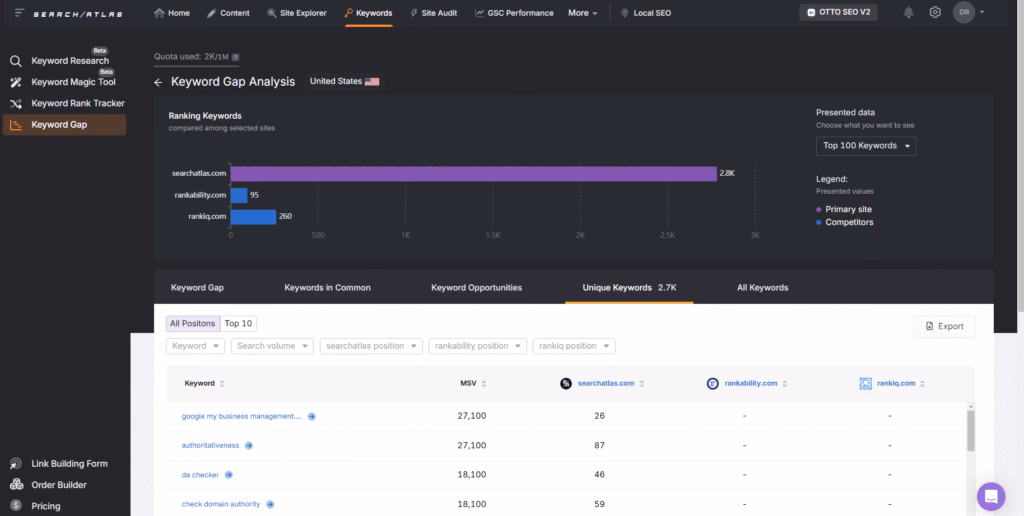Click the hamburger menu icon beside the logo
The image size is (1024, 516).
19,13
